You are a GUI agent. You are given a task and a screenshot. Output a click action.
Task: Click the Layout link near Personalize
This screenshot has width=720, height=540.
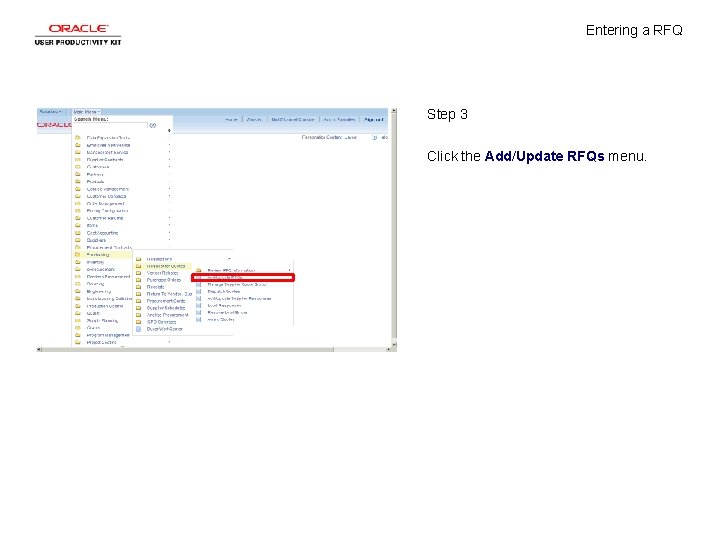pos(351,137)
